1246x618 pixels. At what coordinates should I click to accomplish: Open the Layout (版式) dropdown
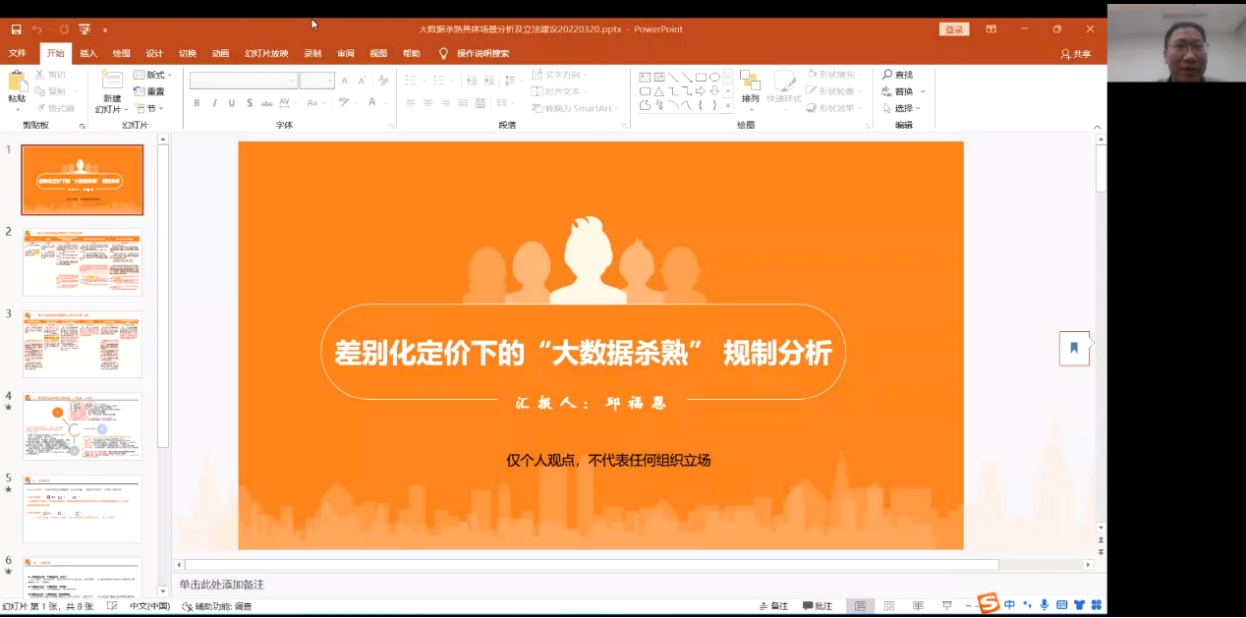152,75
